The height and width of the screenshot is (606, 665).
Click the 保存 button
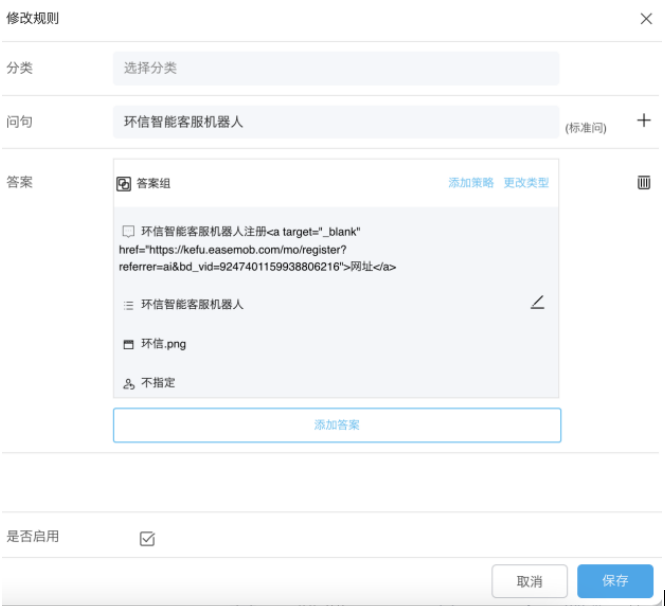614,581
